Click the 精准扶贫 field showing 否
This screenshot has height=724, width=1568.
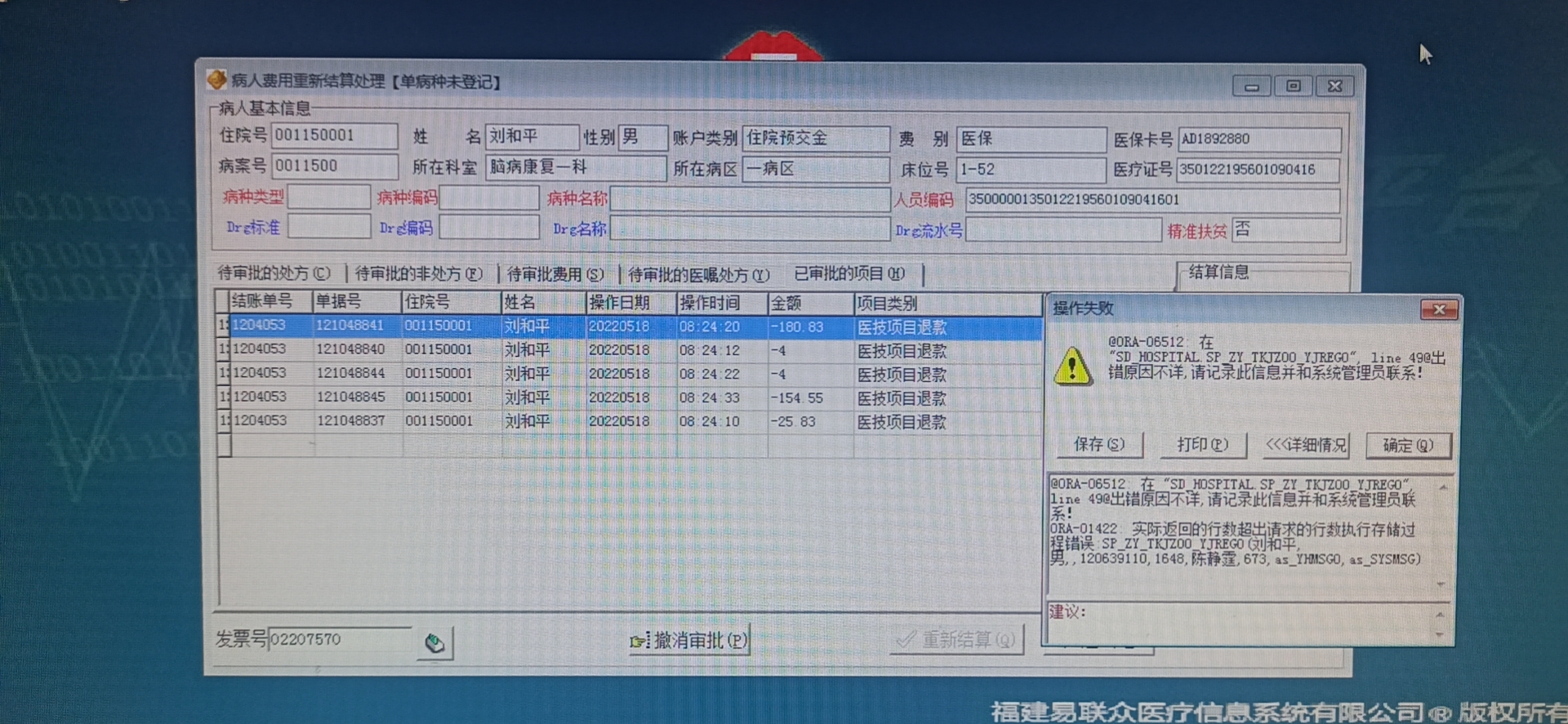pos(1286,230)
